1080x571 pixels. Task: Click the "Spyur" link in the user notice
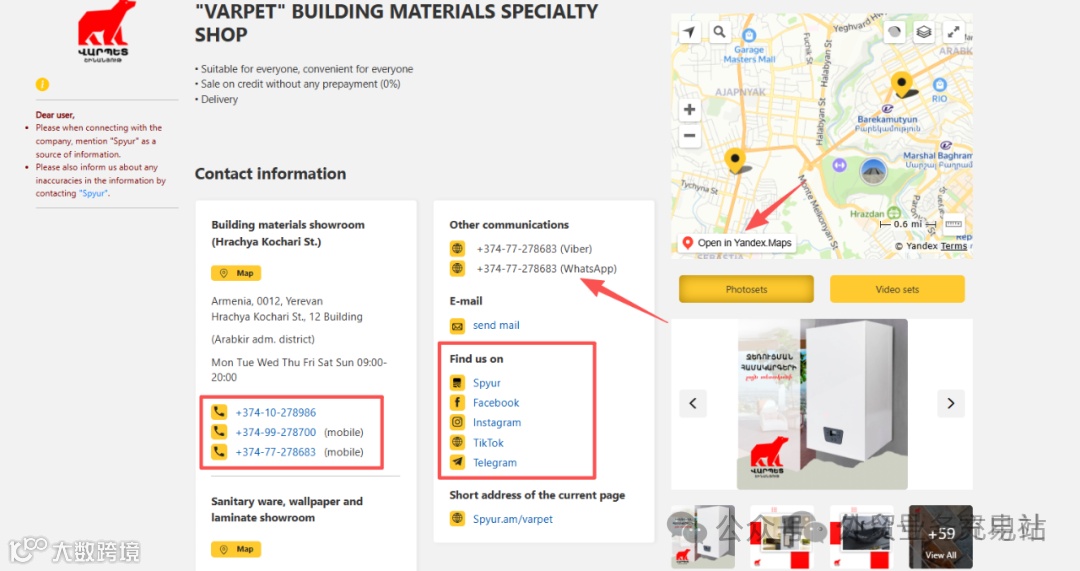click(94, 194)
